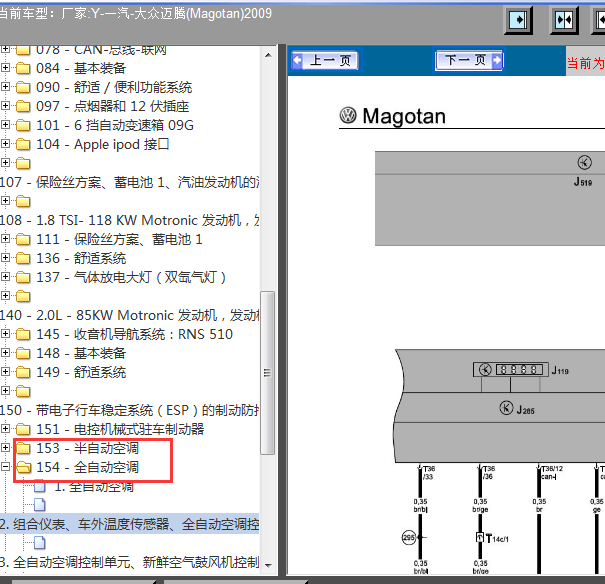Expand the 111 保险丝方案 folder

coord(5,239)
